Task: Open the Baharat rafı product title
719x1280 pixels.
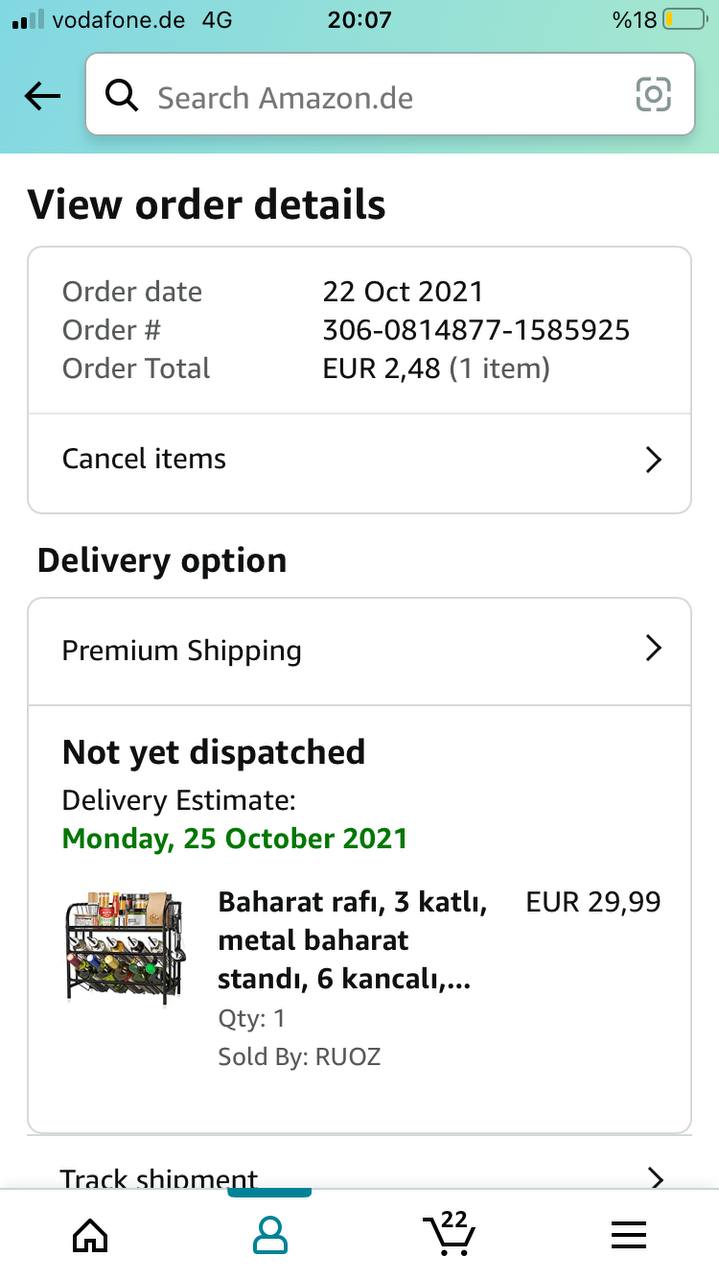Action: pos(353,941)
